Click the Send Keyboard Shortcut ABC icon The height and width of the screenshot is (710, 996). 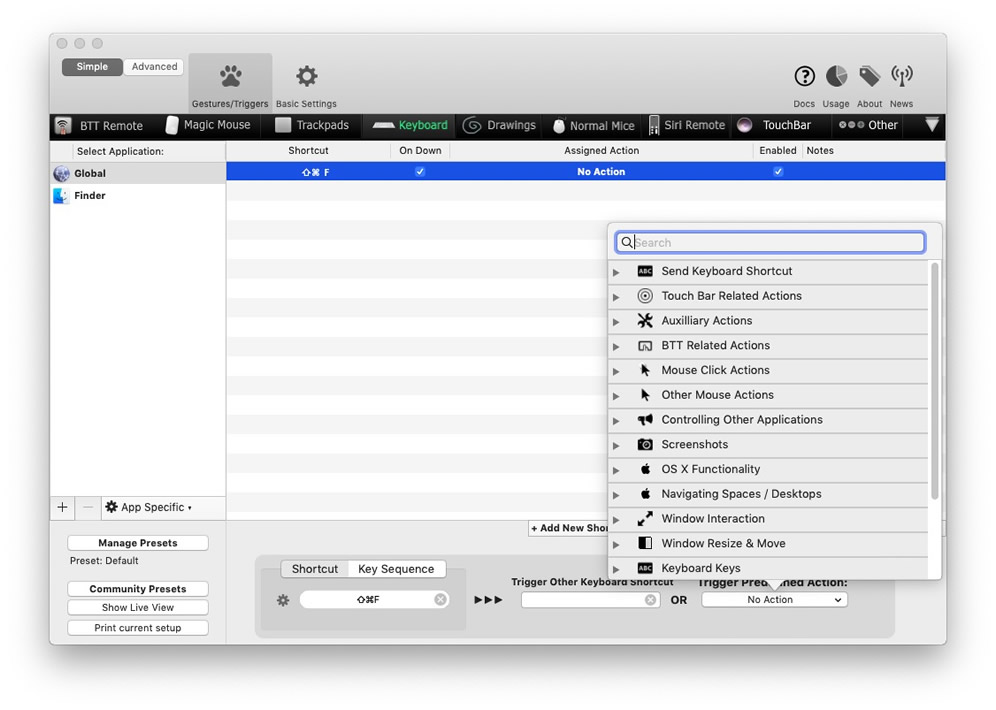(645, 271)
